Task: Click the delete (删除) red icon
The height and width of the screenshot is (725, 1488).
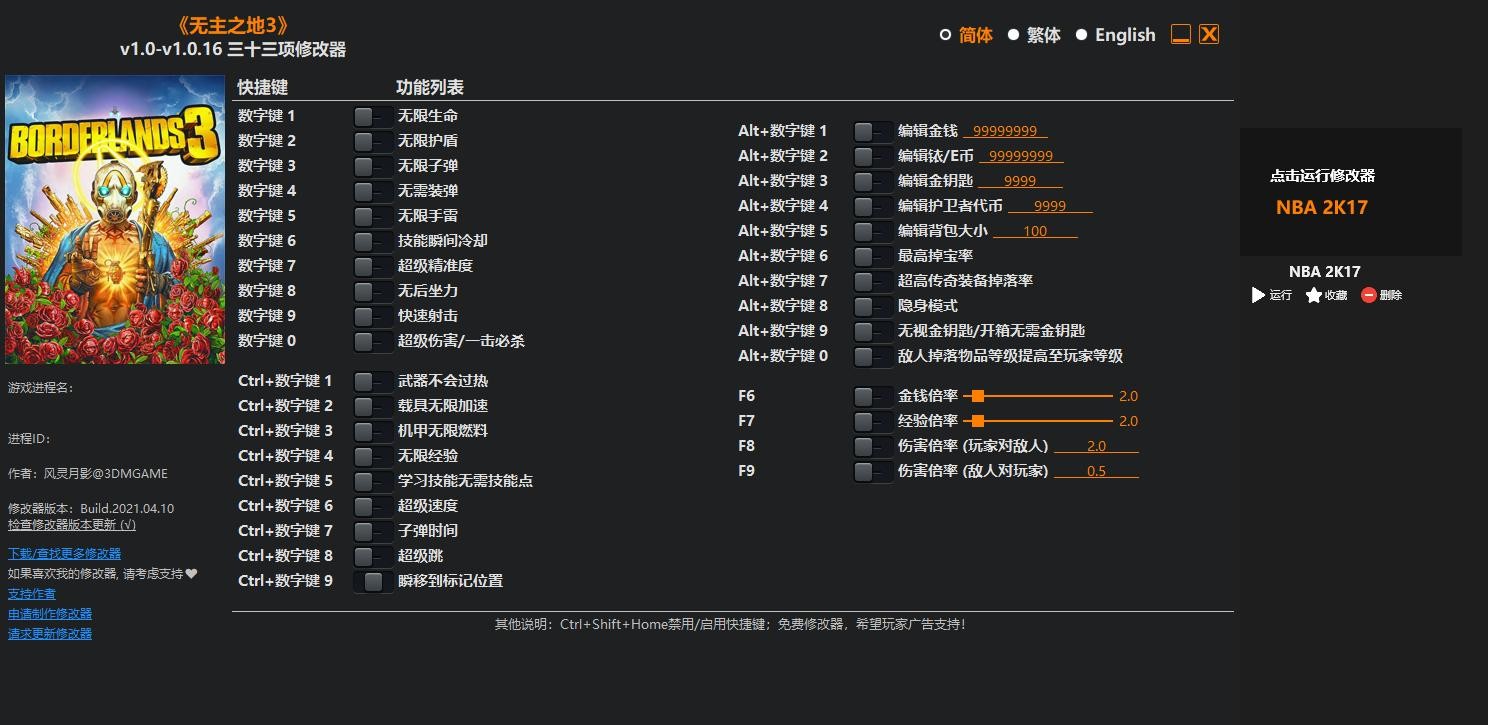Action: [x=1369, y=295]
